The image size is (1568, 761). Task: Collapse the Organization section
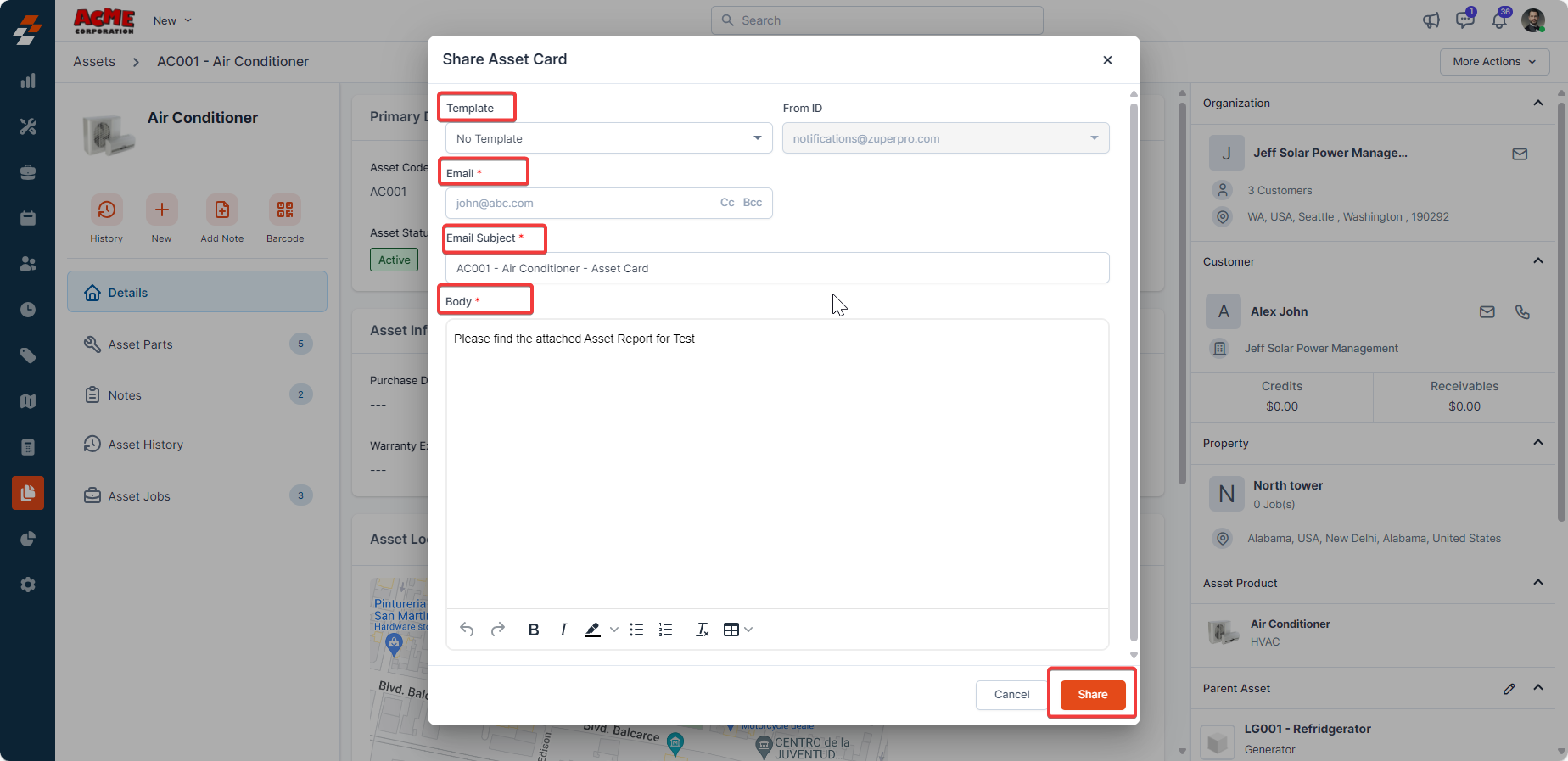click(x=1538, y=104)
